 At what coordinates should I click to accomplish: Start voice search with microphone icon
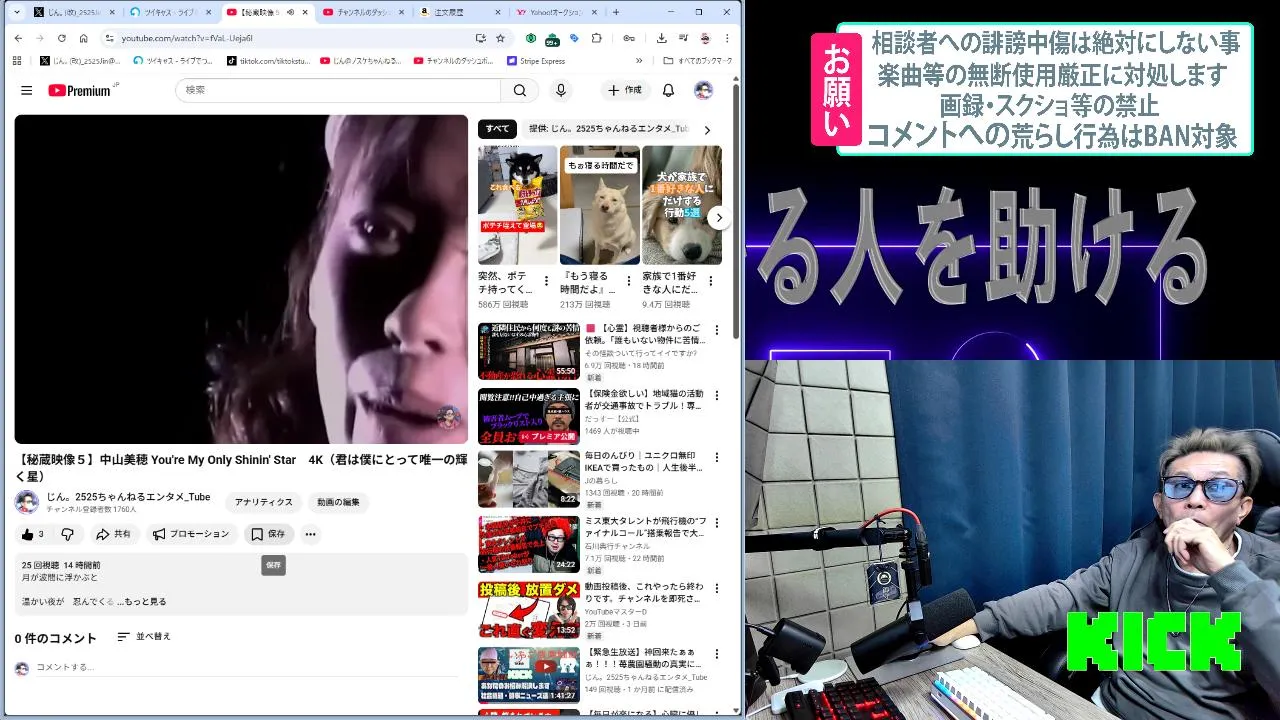(561, 90)
